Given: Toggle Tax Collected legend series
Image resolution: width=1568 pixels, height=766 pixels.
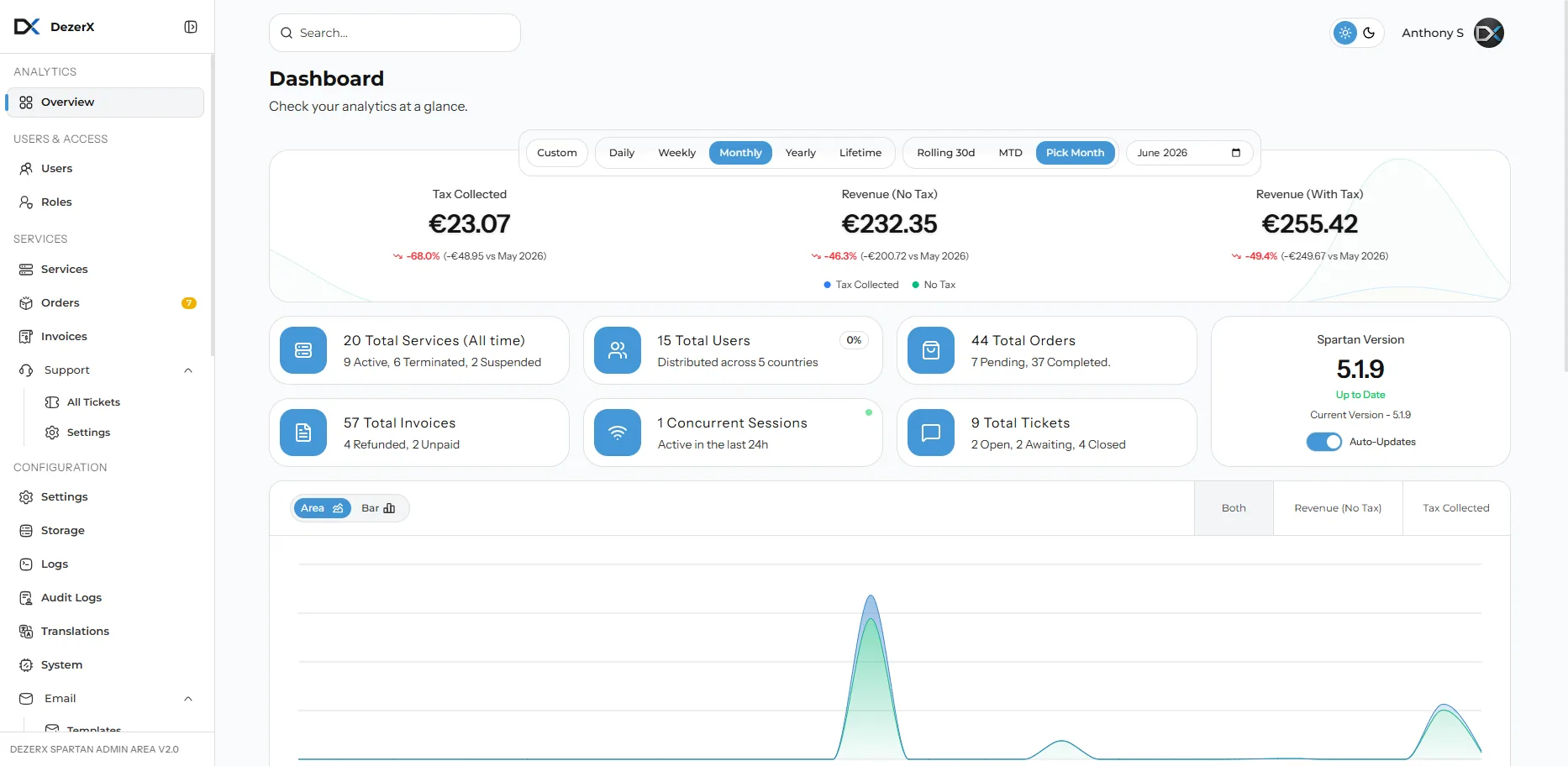Looking at the screenshot, I should pyautogui.click(x=861, y=285).
